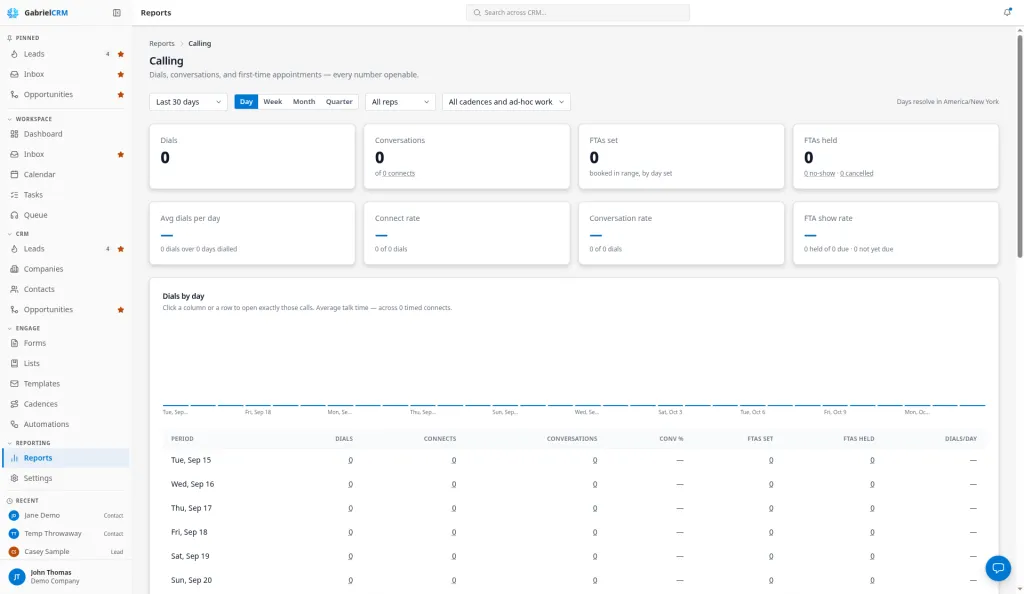The height and width of the screenshot is (594, 1024).
Task: Switch grouping to Week
Action: (x=272, y=102)
